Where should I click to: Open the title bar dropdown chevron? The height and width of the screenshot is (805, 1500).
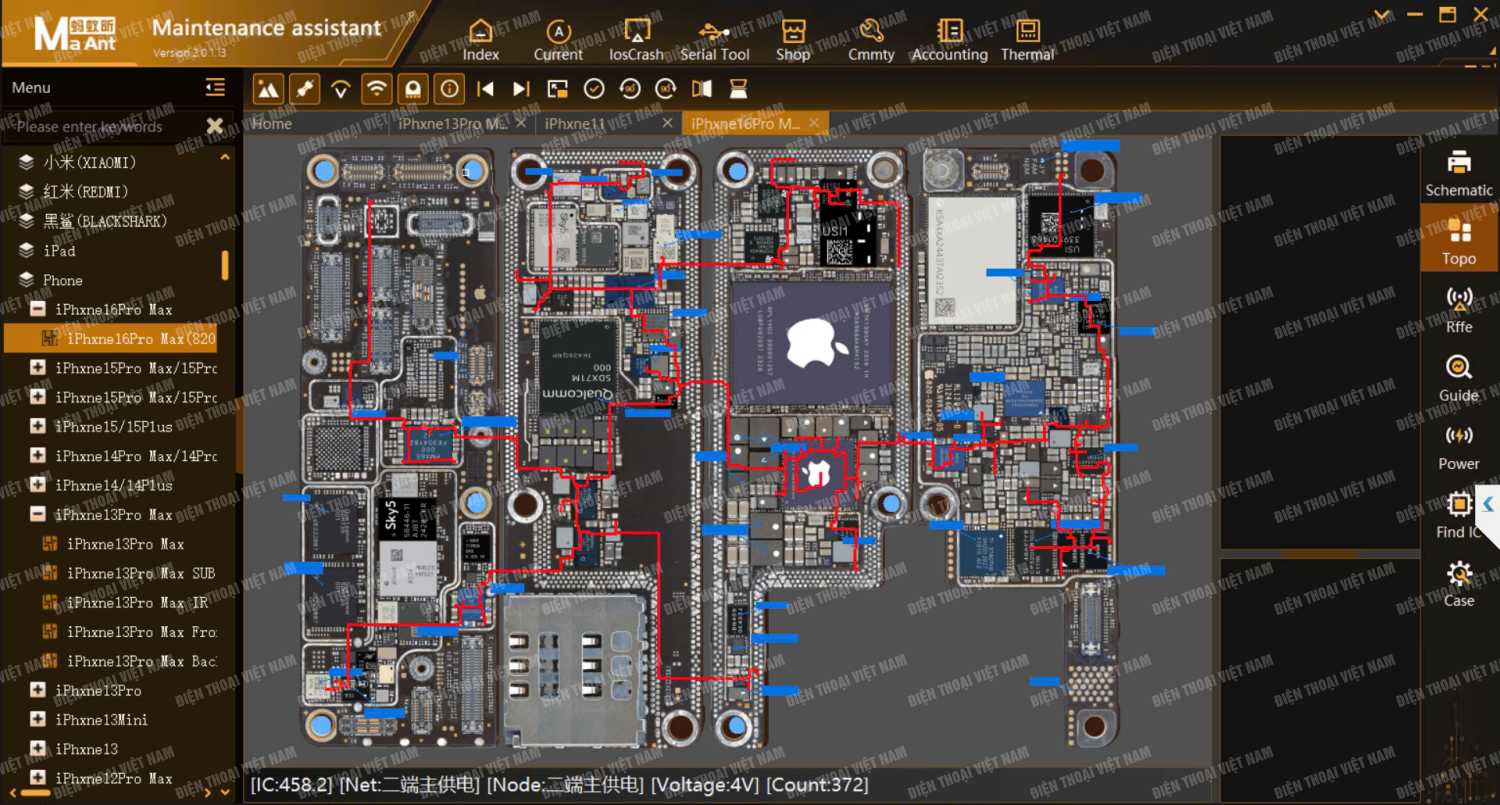[1383, 14]
